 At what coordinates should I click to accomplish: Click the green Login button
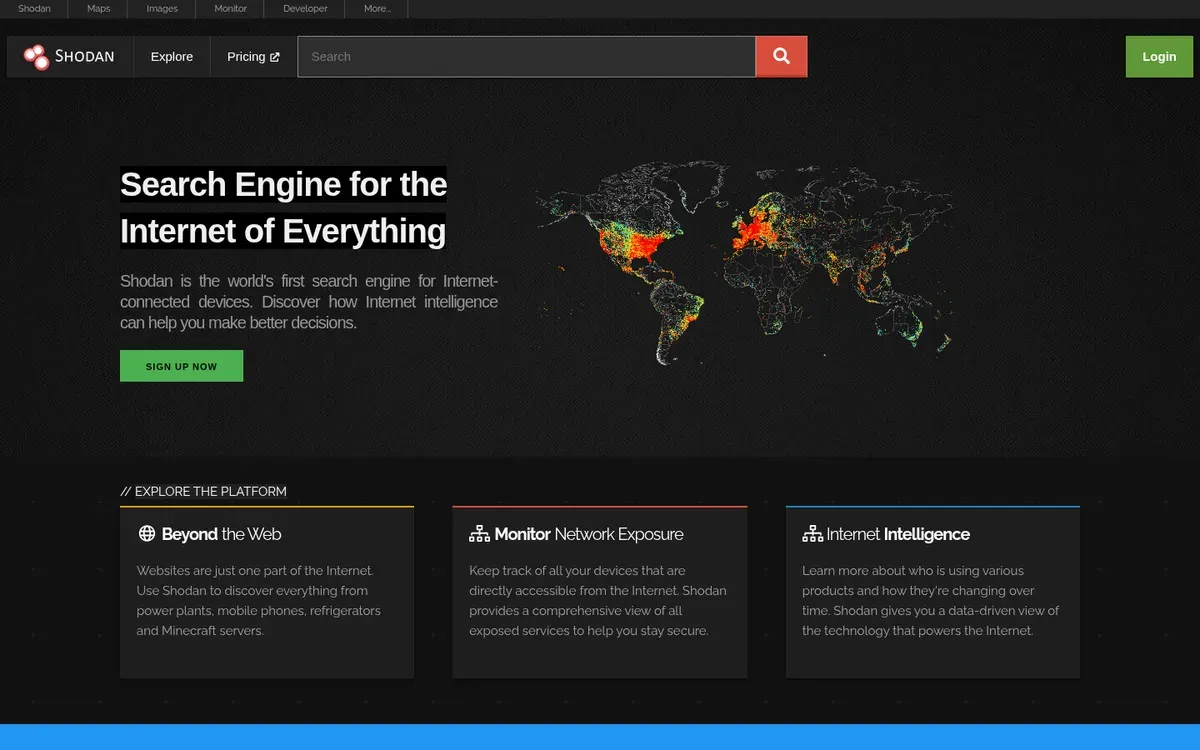pos(1159,57)
